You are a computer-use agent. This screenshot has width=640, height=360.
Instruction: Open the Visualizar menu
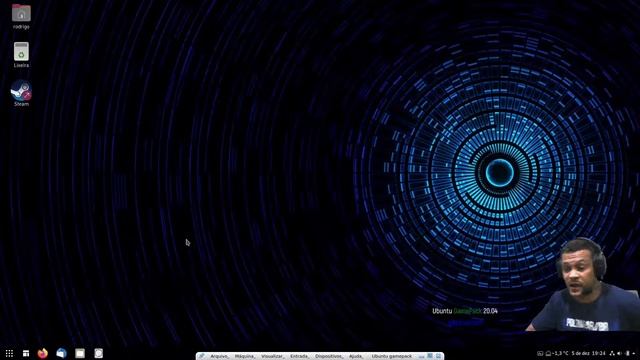tap(272, 356)
